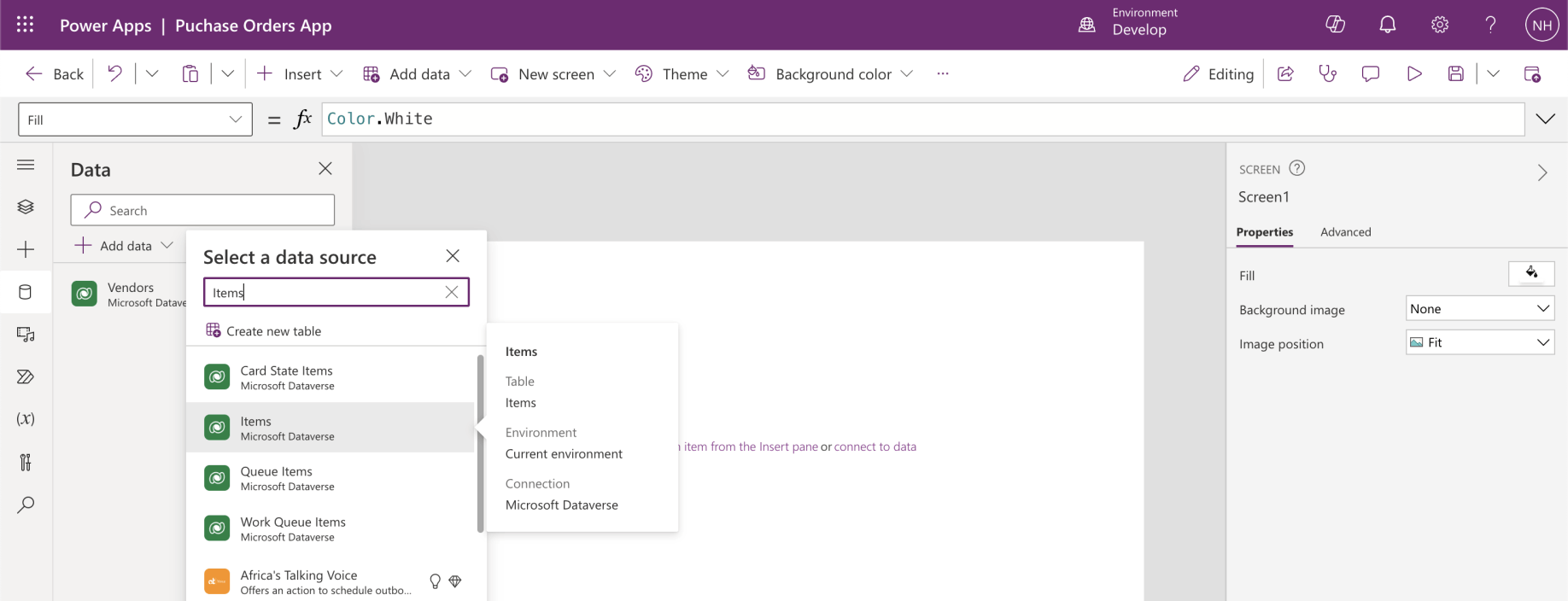Click the Save icon
1568x601 pixels.
pos(1456,74)
